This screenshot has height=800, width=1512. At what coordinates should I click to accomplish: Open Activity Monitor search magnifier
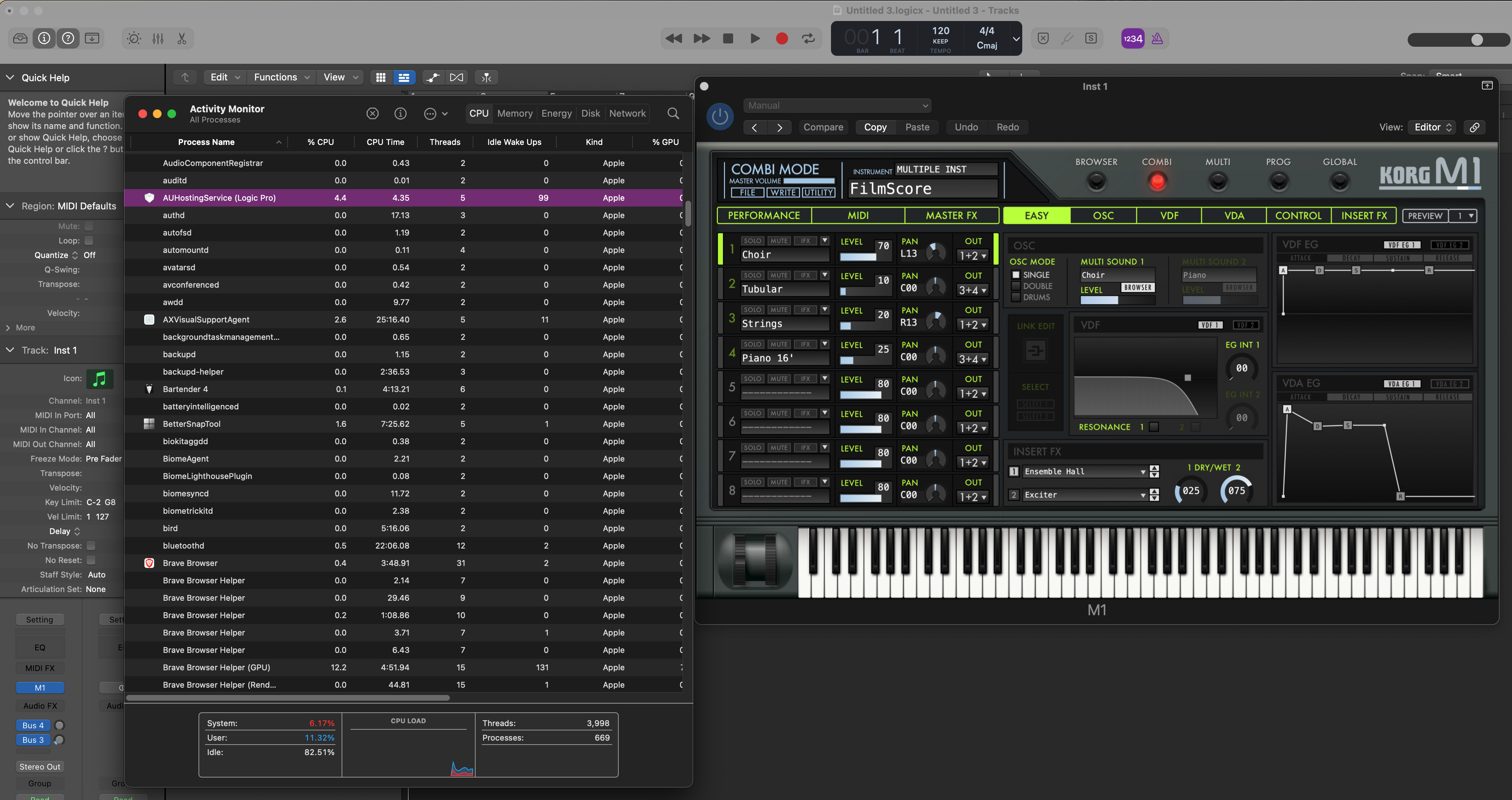(673, 113)
